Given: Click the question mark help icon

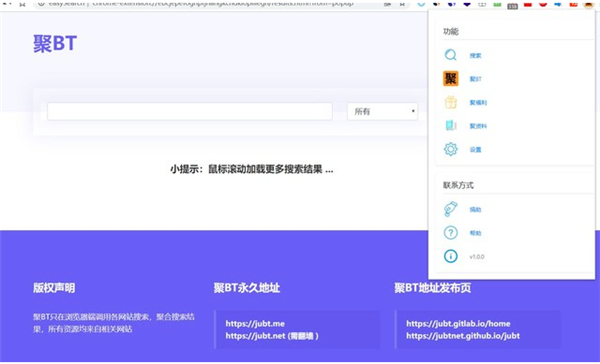Looking at the screenshot, I should pyautogui.click(x=450, y=232).
